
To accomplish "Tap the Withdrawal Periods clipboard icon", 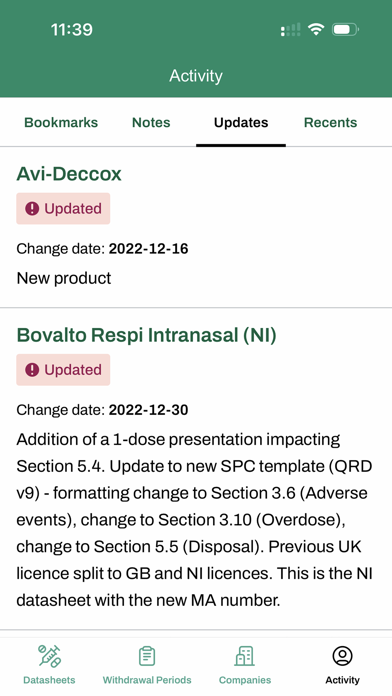I will pyautogui.click(x=147, y=656).
